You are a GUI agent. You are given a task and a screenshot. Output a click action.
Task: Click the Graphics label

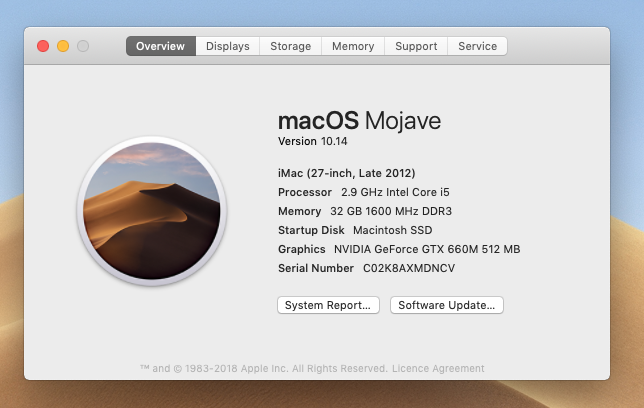tap(301, 249)
